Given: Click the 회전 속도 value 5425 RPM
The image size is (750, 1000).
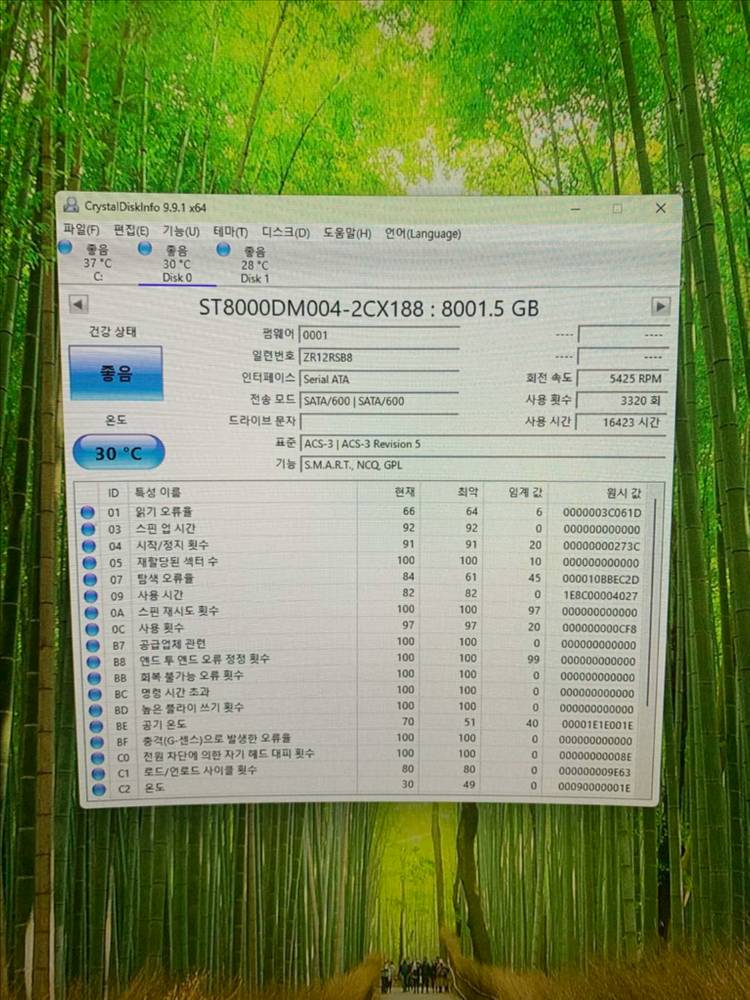Looking at the screenshot, I should (622, 378).
